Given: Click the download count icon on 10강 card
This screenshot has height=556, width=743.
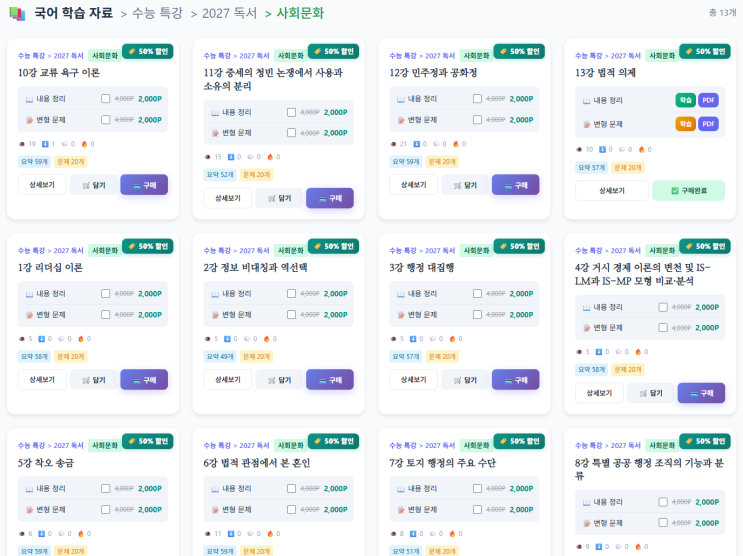Looking at the screenshot, I should pos(44,144).
